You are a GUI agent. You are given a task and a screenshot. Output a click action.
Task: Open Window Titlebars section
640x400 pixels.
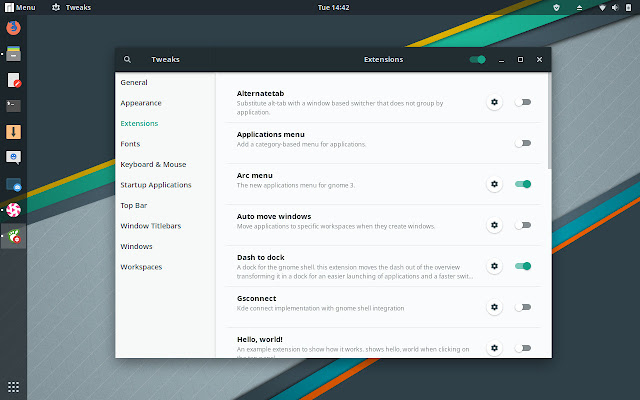pos(165,226)
